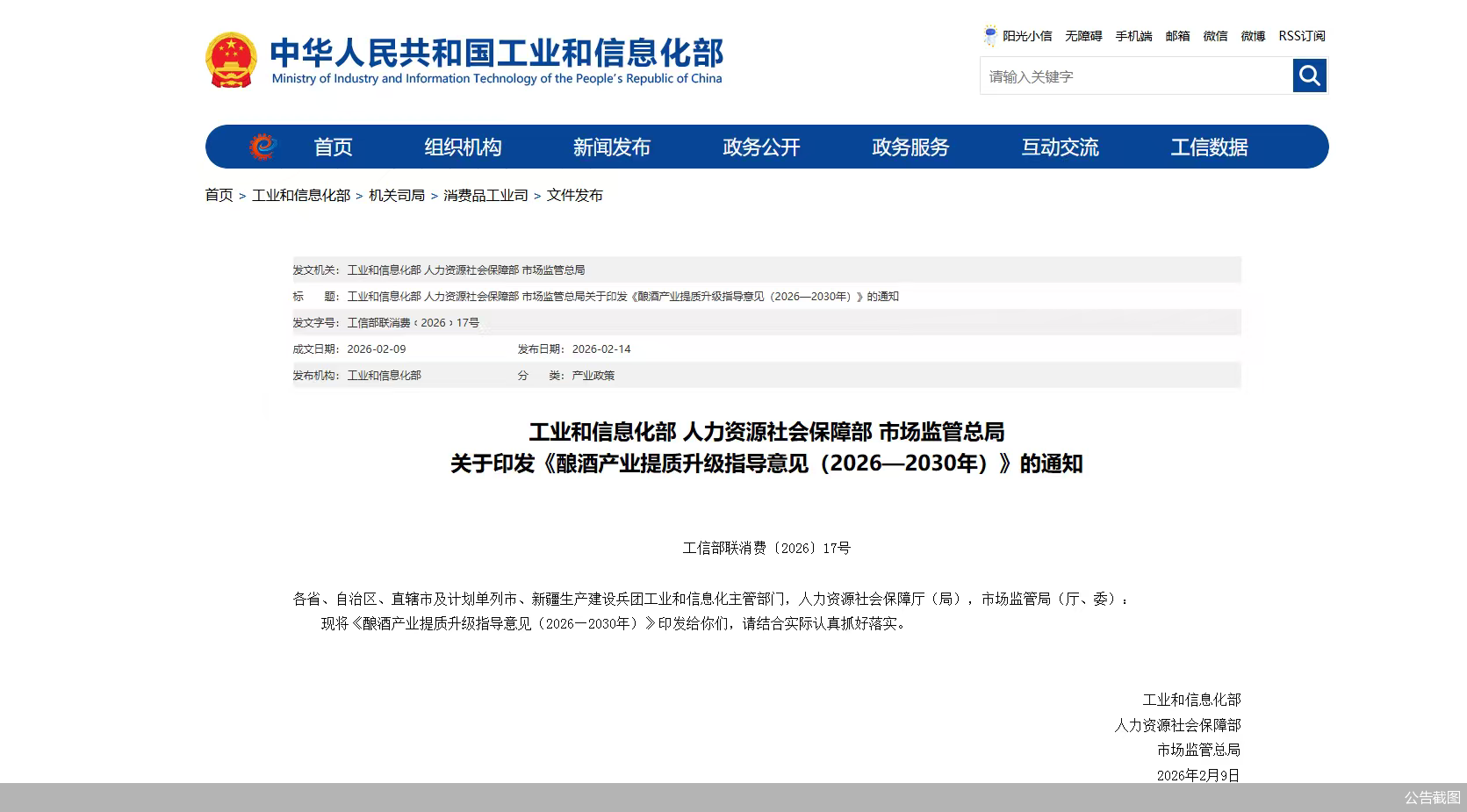Viewport: 1467px width, 812px height.
Task: Open the 邮箱 mailbox link
Action: (x=1177, y=36)
